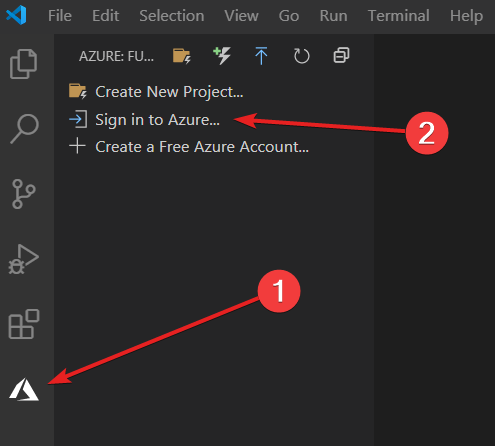The height and width of the screenshot is (446, 495).
Task: Open the Extensions view icon
Action: [24, 324]
